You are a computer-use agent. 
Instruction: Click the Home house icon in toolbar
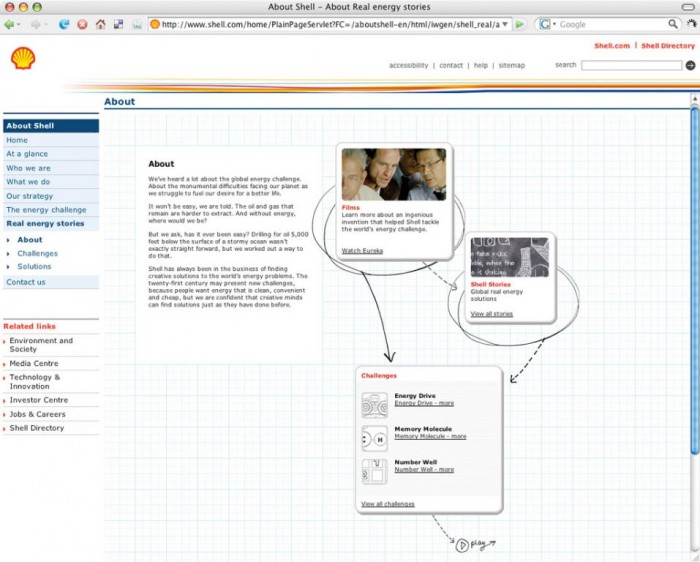pos(100,24)
